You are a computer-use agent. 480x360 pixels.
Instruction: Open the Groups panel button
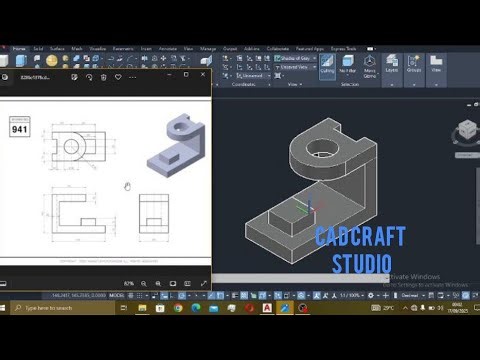point(414,64)
